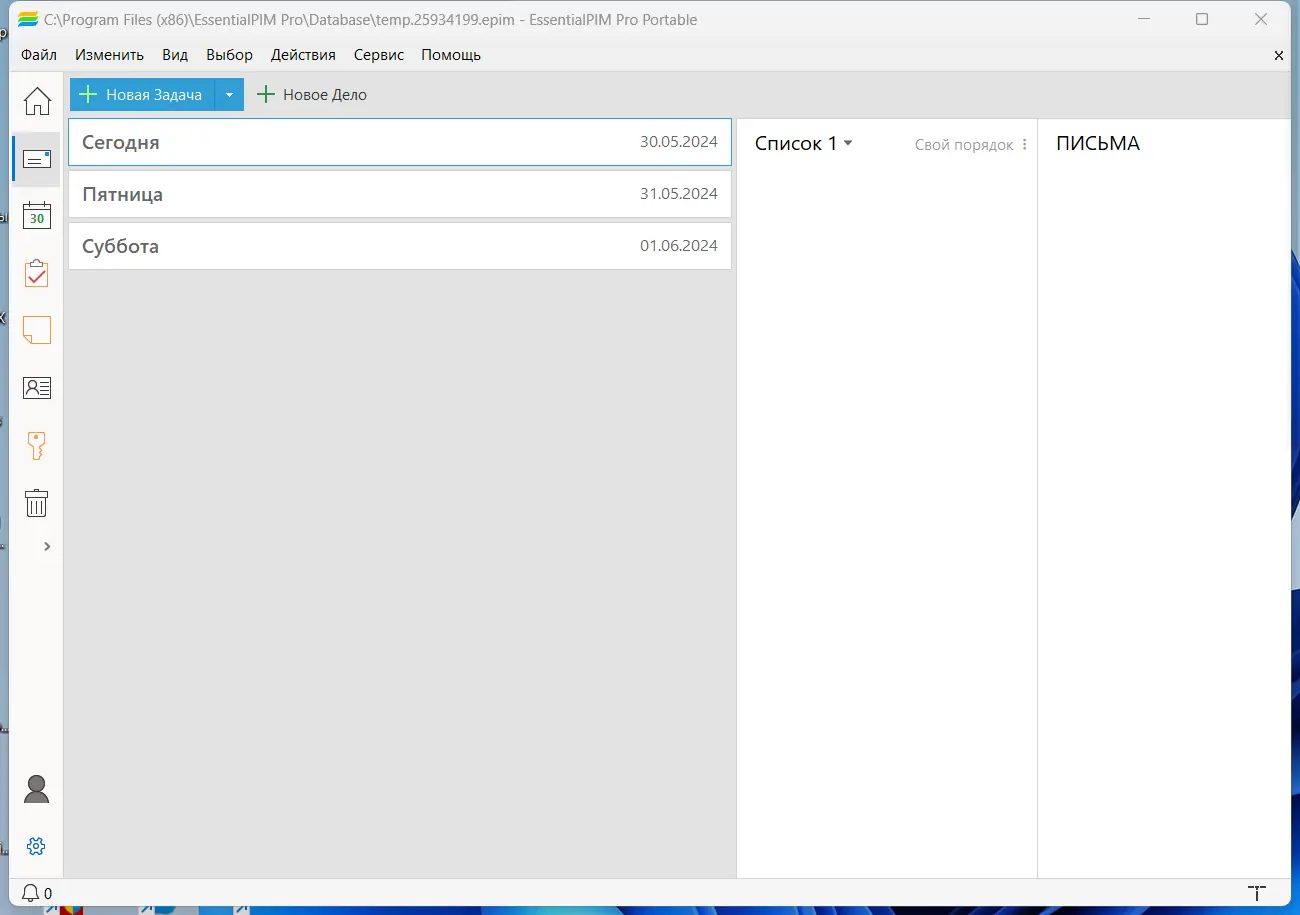Open the Выбор menu
This screenshot has width=1300, height=915.
pos(229,55)
